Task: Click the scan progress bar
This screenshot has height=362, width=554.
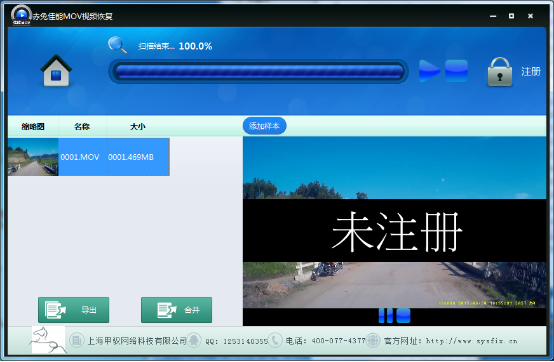Action: pyautogui.click(x=259, y=71)
